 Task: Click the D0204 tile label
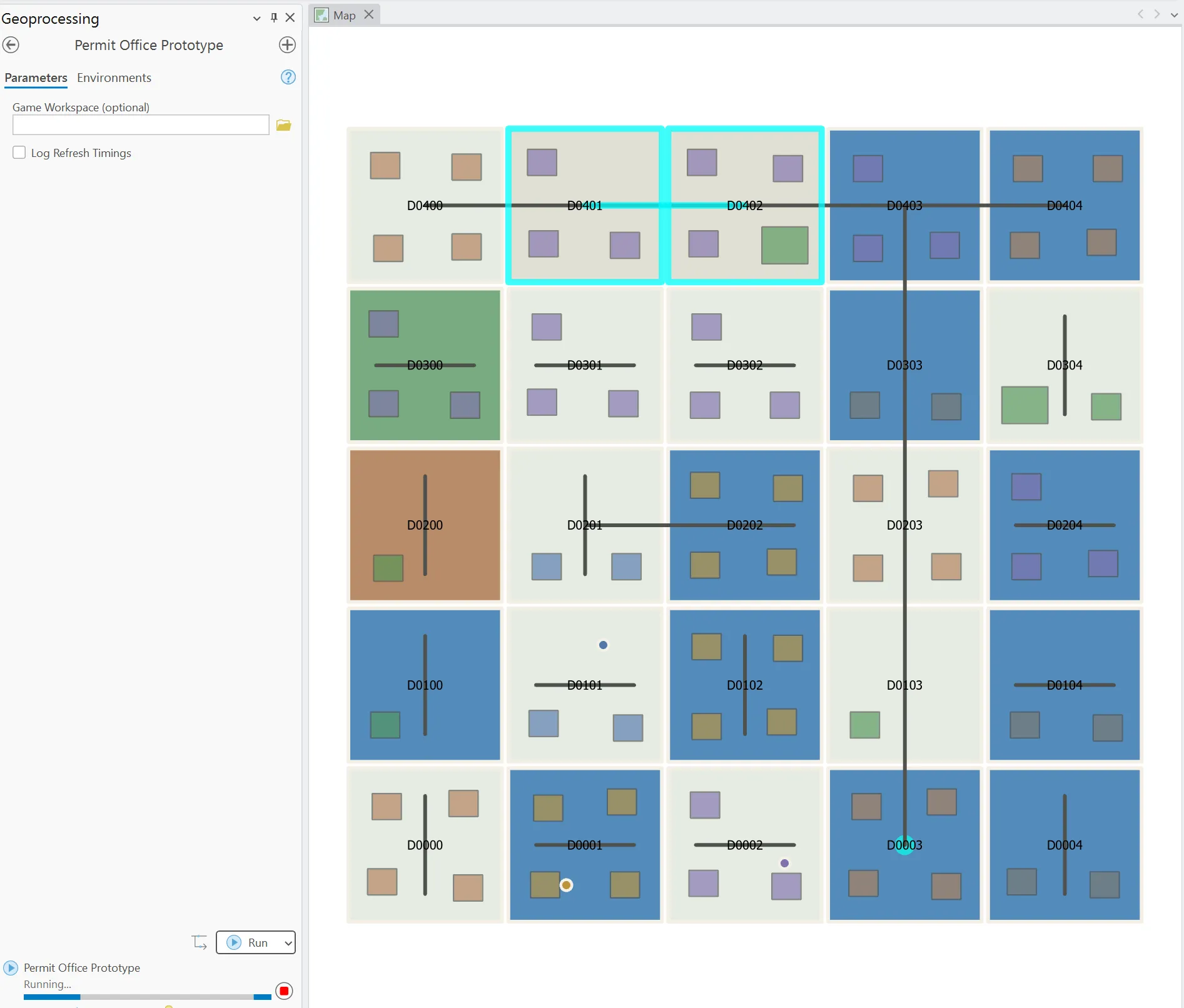pos(1065,525)
